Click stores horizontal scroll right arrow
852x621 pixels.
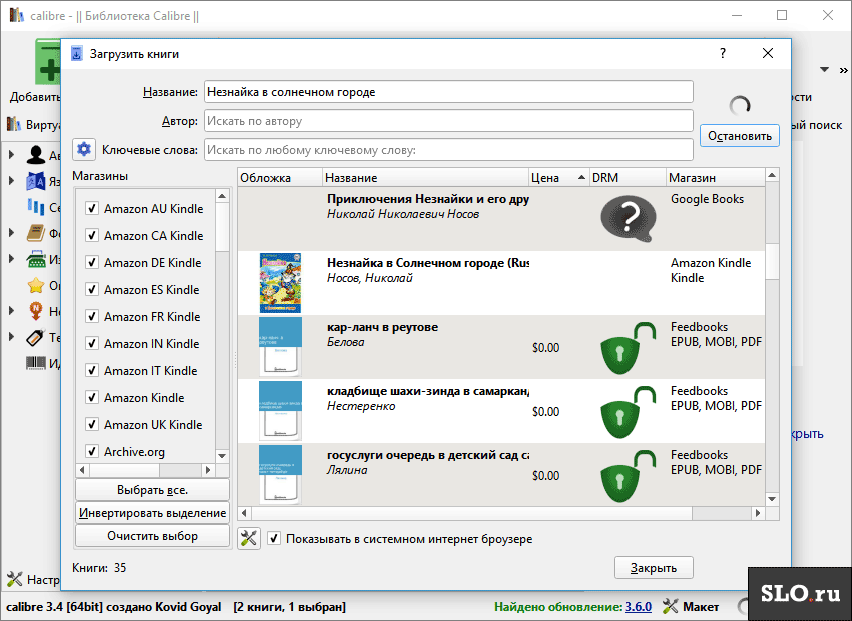pyautogui.click(x=208, y=469)
